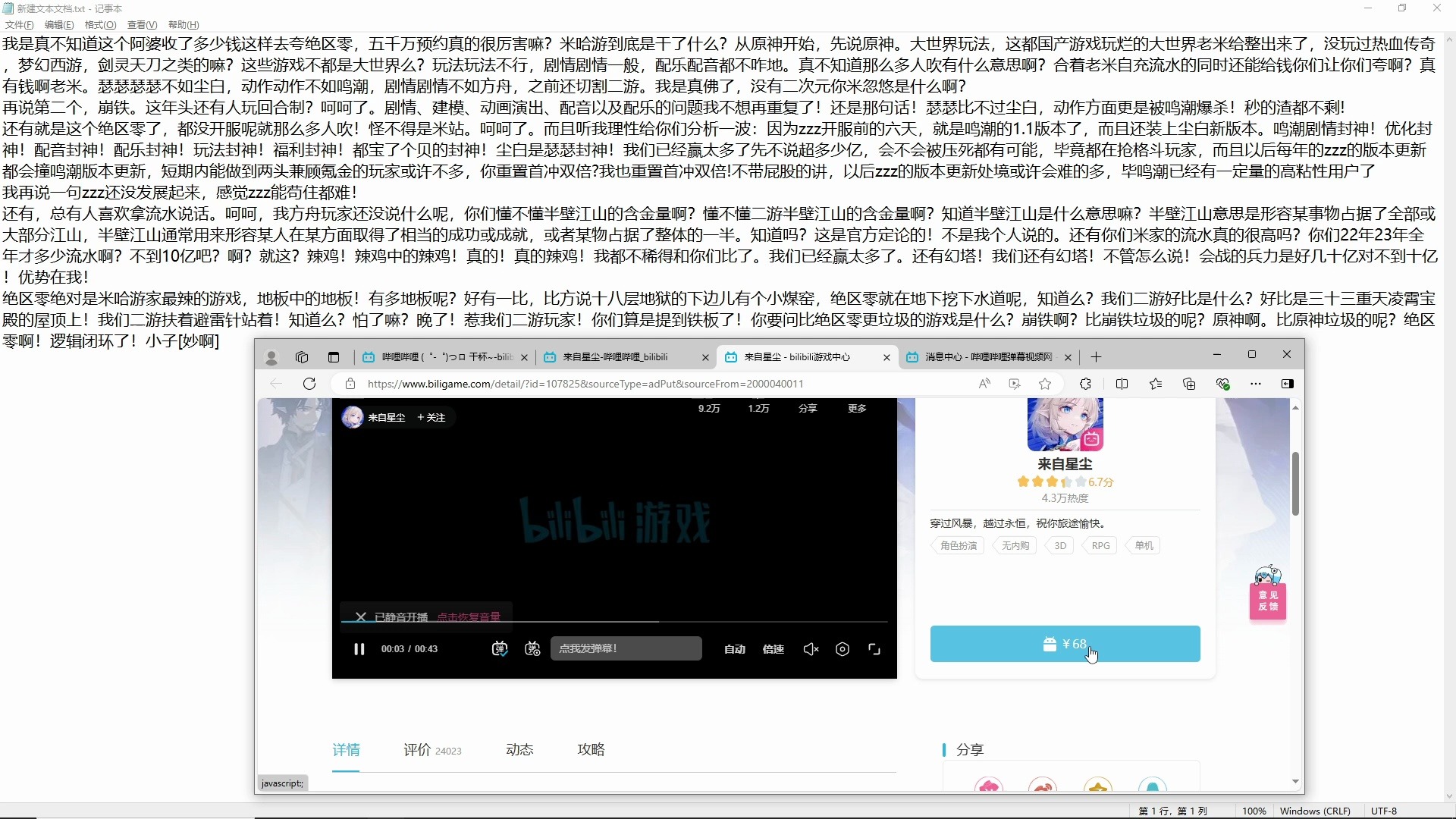The height and width of the screenshot is (819, 1456).
Task: Open the tab actions menu icon
Action: pos(333,357)
